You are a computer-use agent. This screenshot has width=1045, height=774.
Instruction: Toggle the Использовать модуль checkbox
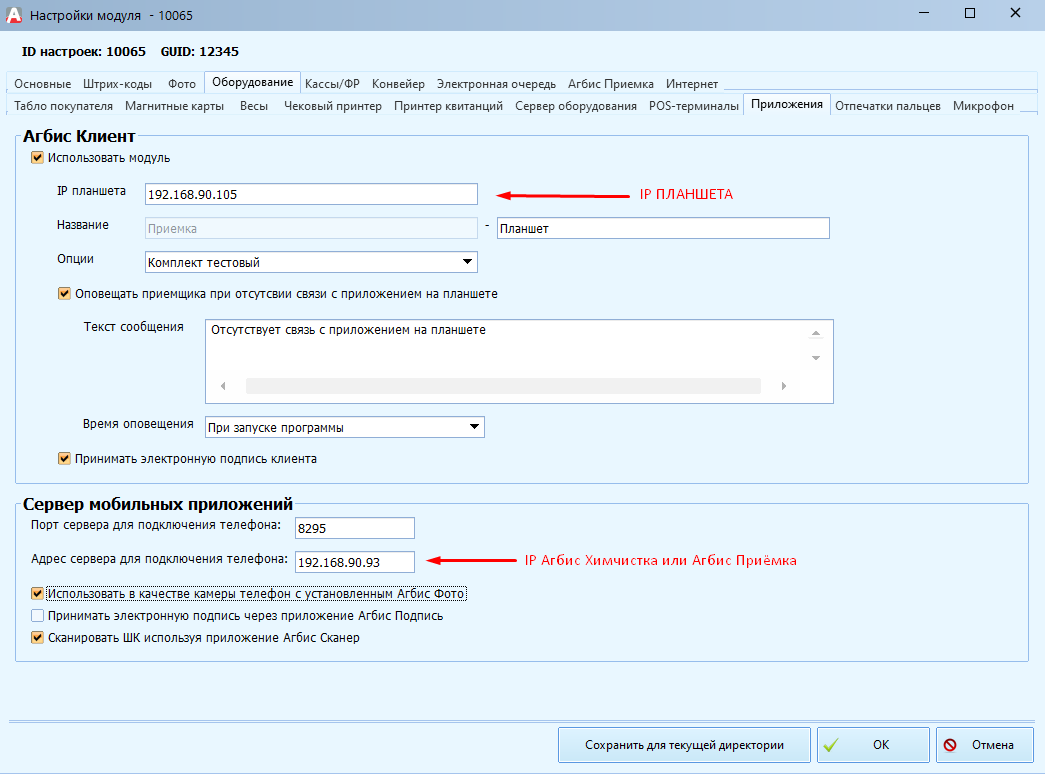tap(37, 158)
